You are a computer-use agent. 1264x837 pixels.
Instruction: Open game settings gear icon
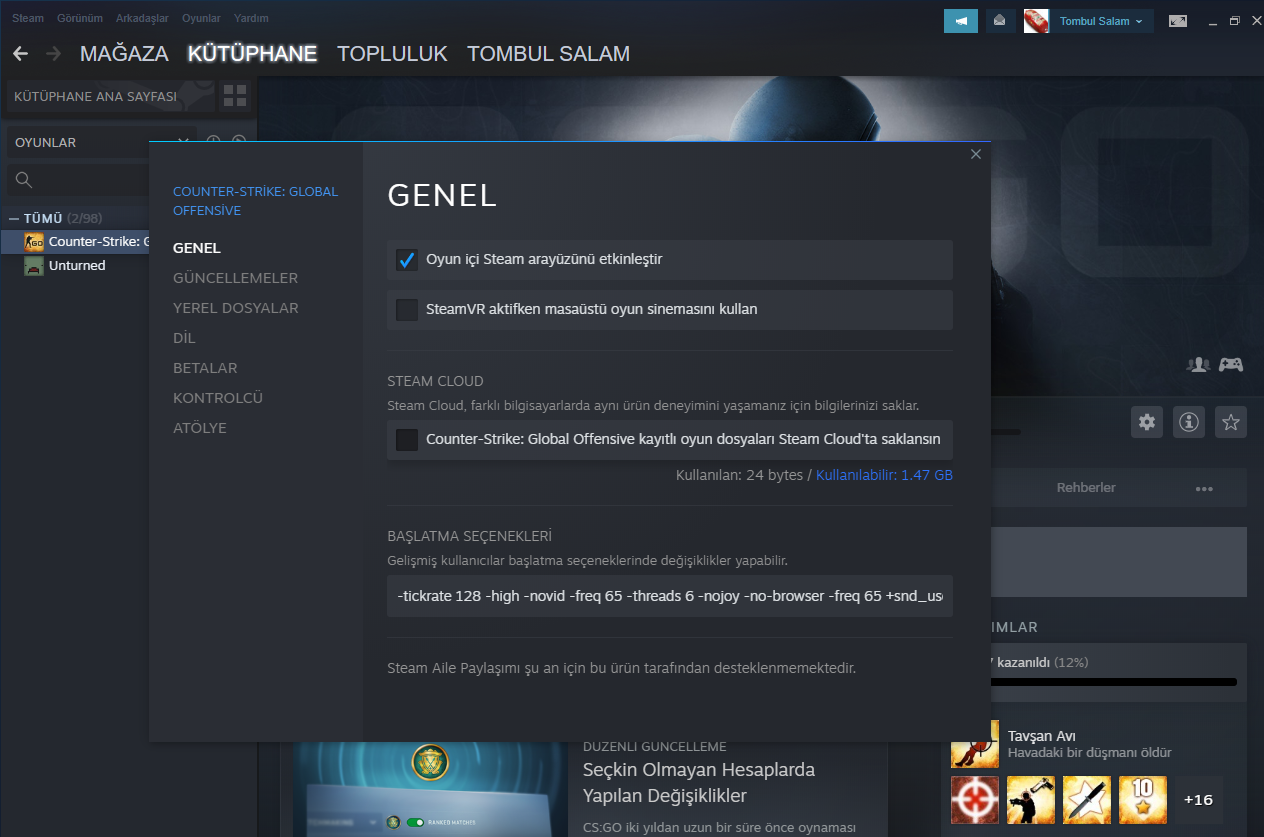point(1147,422)
